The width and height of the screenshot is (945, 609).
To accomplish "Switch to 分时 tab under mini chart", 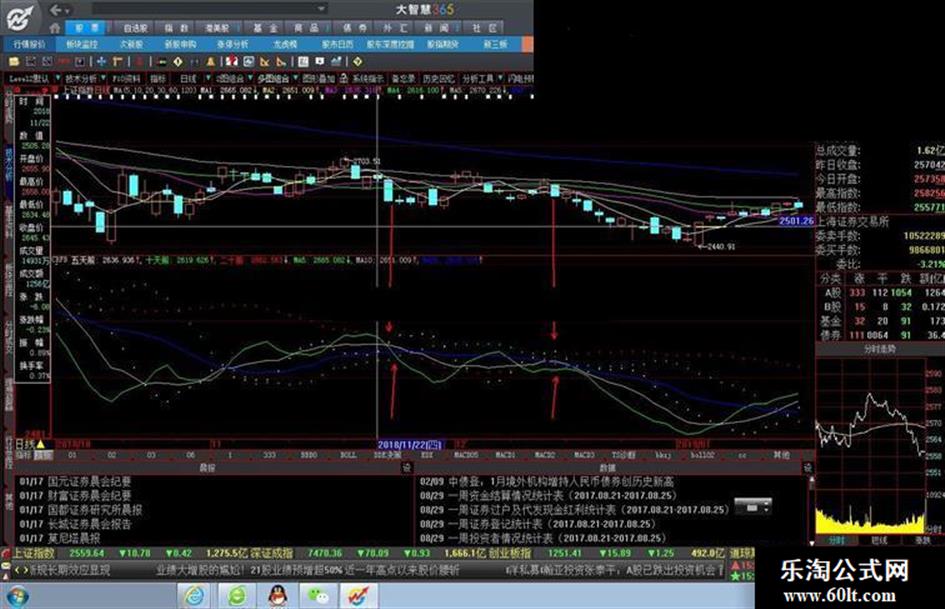I will pyautogui.click(x=836, y=540).
